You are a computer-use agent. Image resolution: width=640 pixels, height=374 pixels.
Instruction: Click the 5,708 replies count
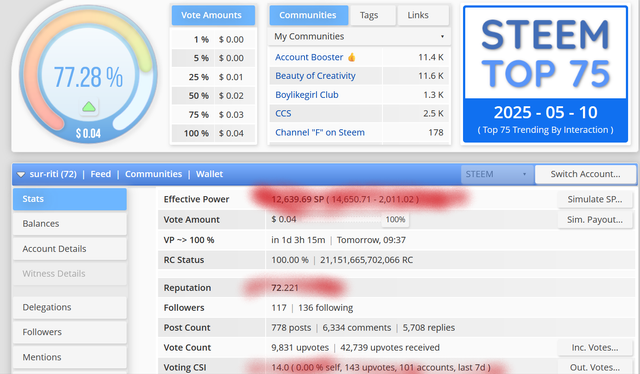click(429, 328)
